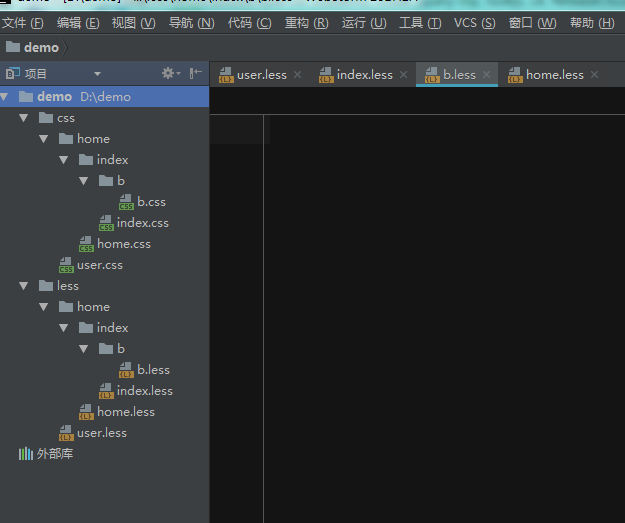625x523 pixels.
Task: Select the home.less file icon in tree
Action: tap(86, 412)
